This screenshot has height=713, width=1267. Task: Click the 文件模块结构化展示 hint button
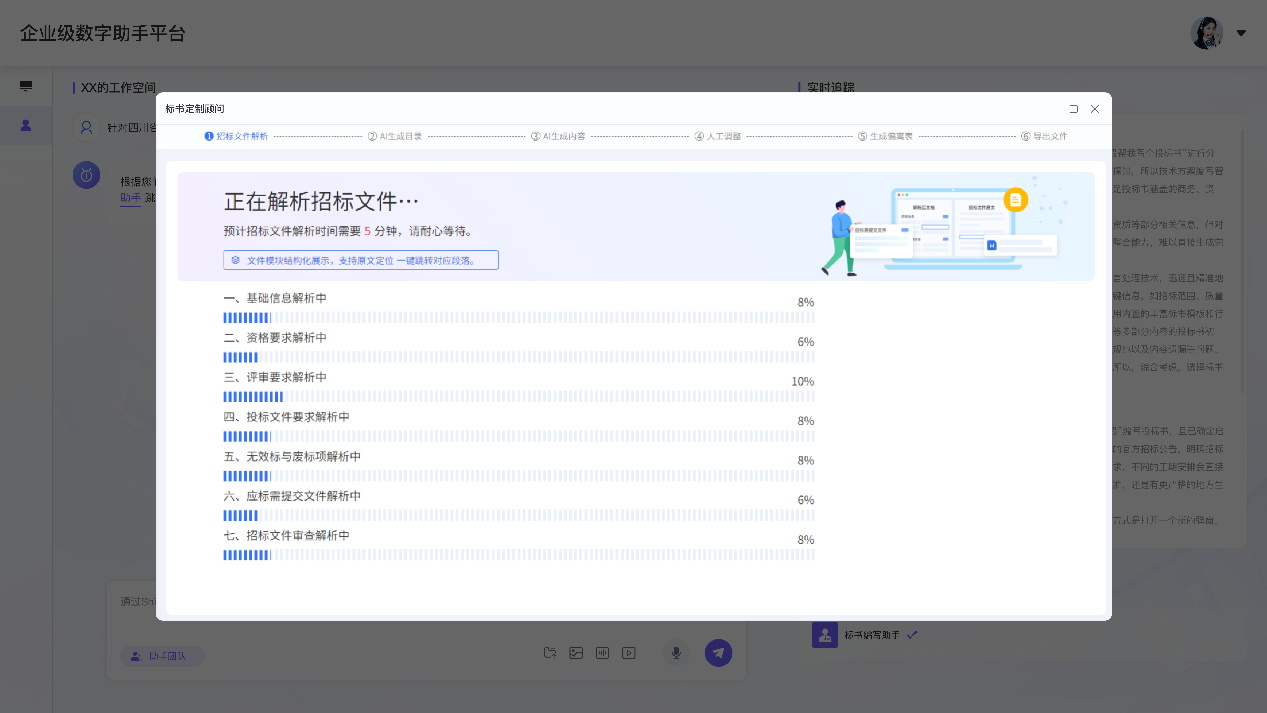[x=361, y=260]
